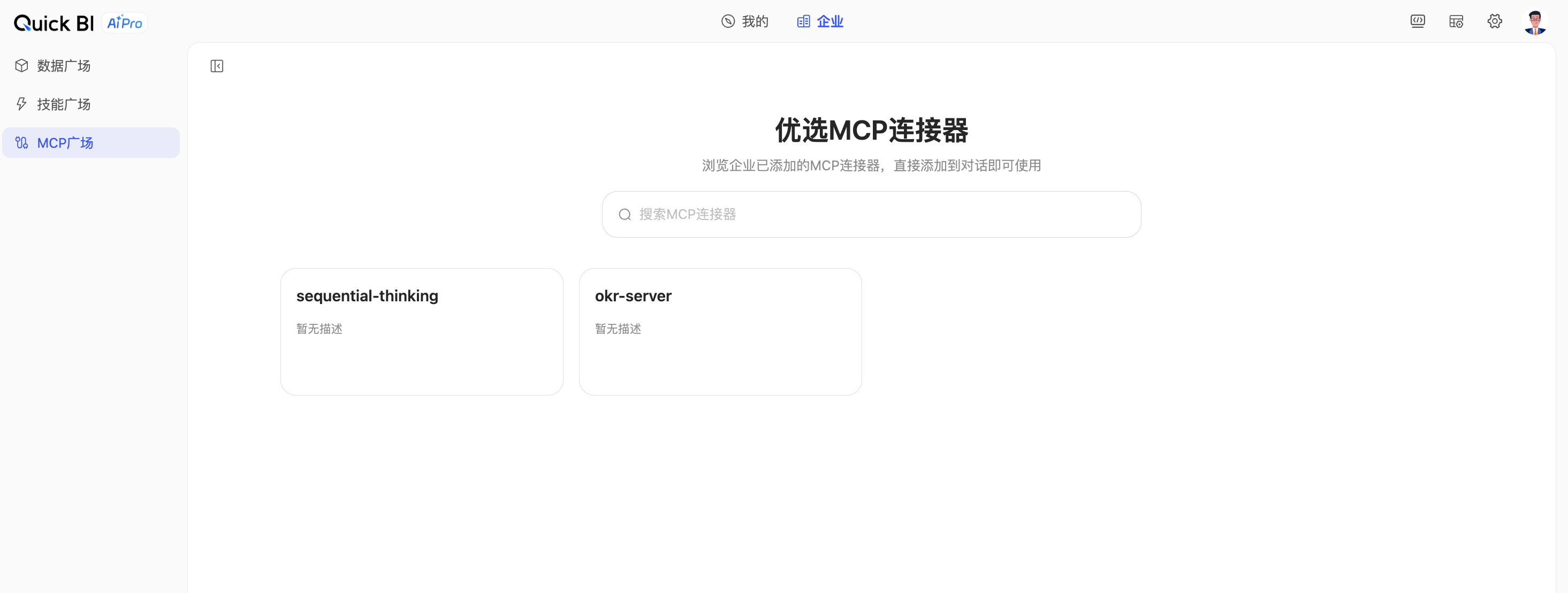
Task: Click the Quick BI logo
Action: coord(54,22)
